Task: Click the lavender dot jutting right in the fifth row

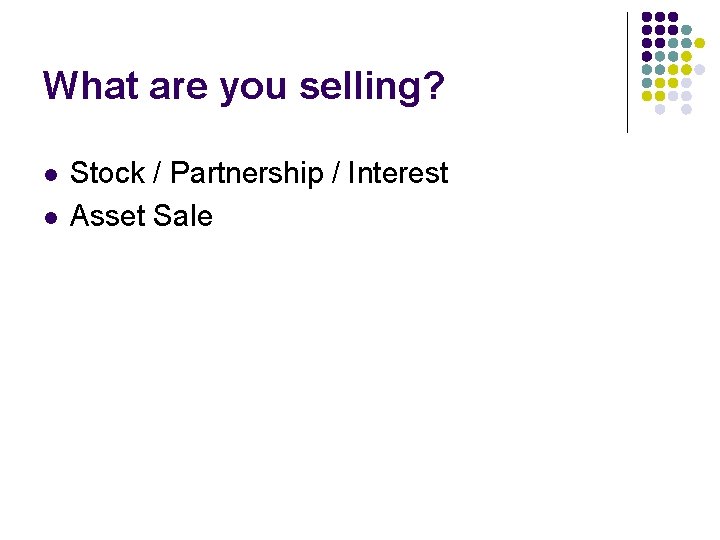Action: [700, 69]
